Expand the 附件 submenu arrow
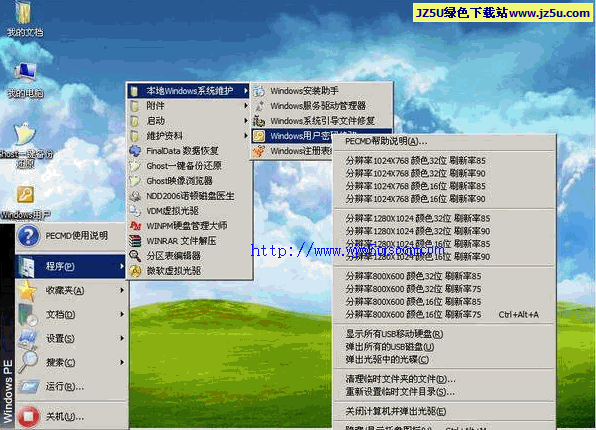This screenshot has height=430, width=596. (246, 106)
